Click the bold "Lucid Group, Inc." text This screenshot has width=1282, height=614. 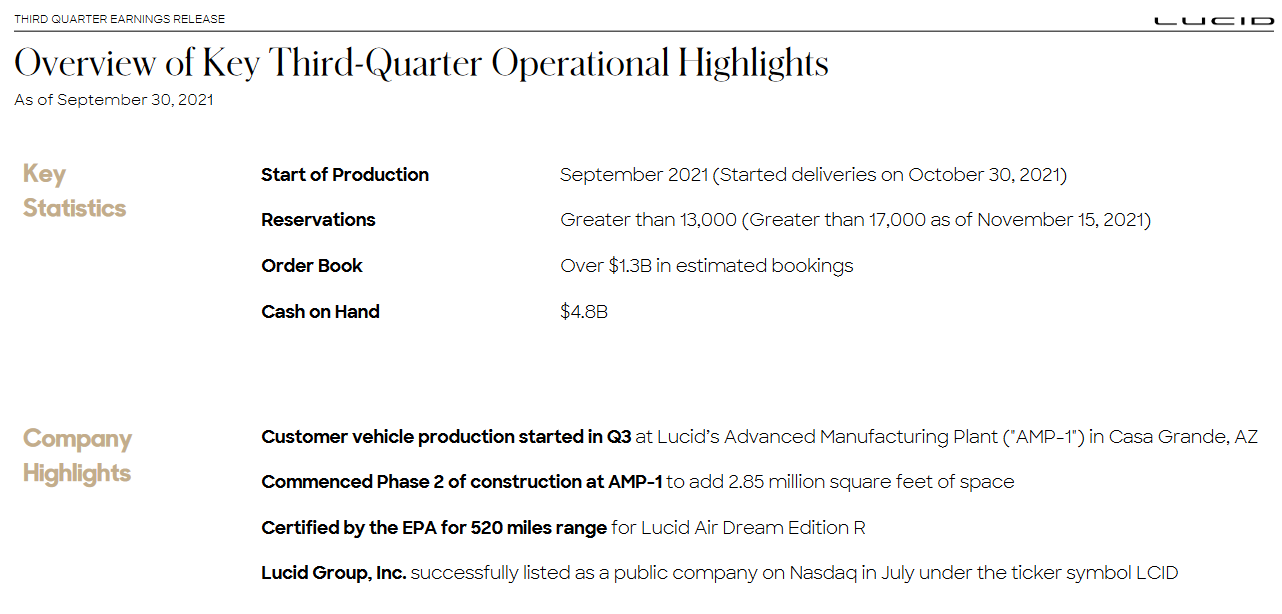pos(334,573)
